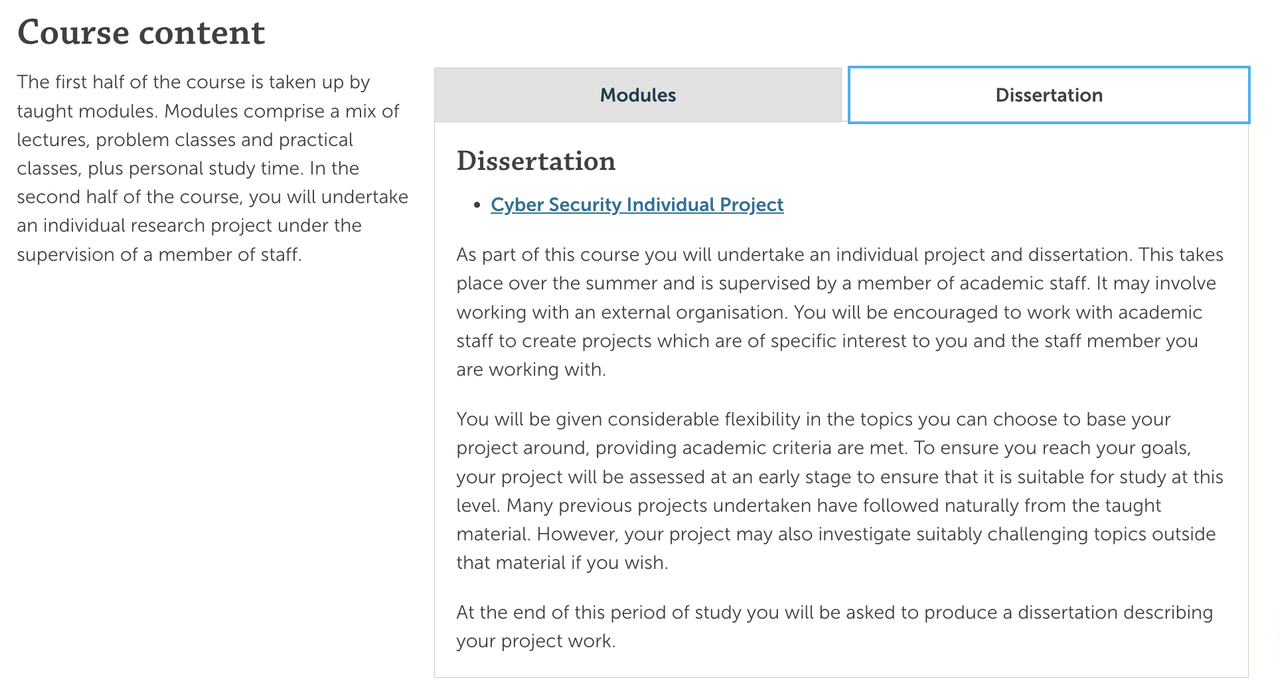Click the Course content heading
Image resolution: width=1280 pixels, height=697 pixels.
(141, 32)
